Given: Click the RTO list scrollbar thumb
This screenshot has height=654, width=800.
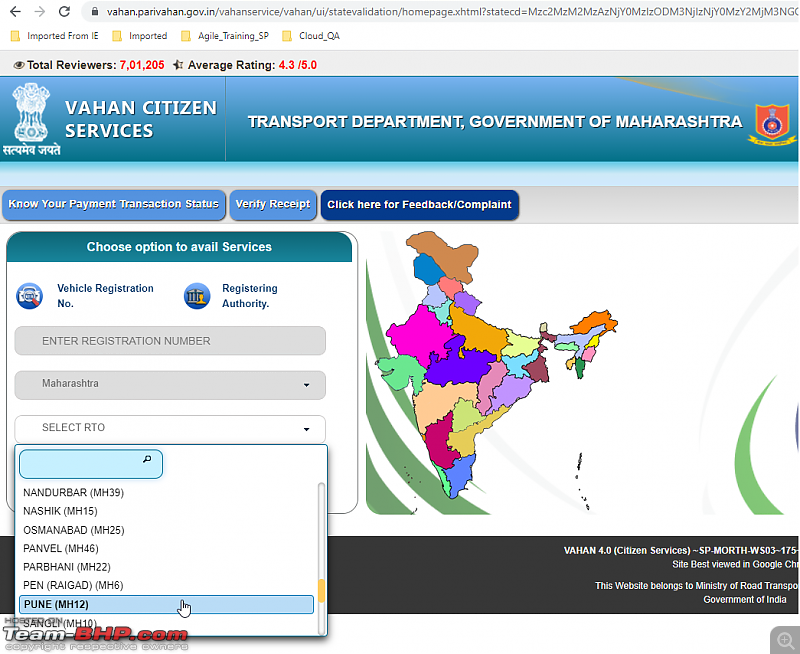Looking at the screenshot, I should click(x=321, y=591).
